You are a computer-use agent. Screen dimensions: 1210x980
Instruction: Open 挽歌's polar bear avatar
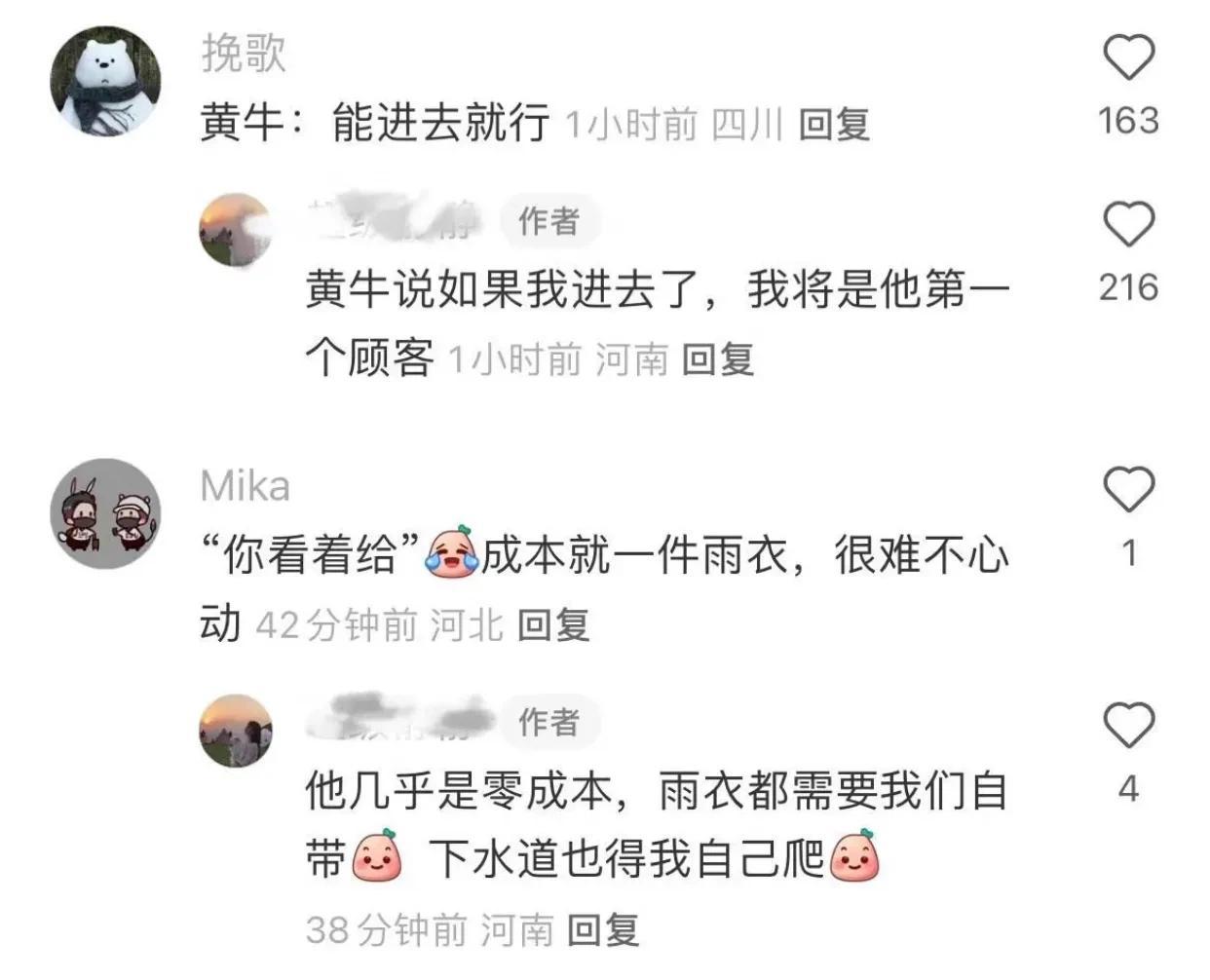[x=105, y=81]
